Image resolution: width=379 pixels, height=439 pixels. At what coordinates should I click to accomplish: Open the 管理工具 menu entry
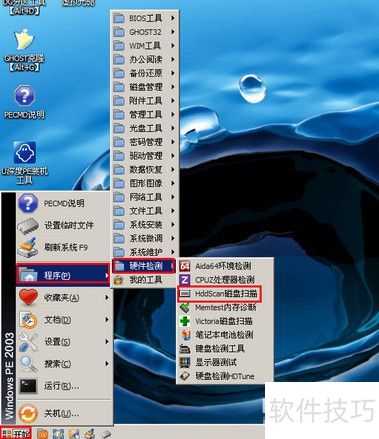[145, 114]
